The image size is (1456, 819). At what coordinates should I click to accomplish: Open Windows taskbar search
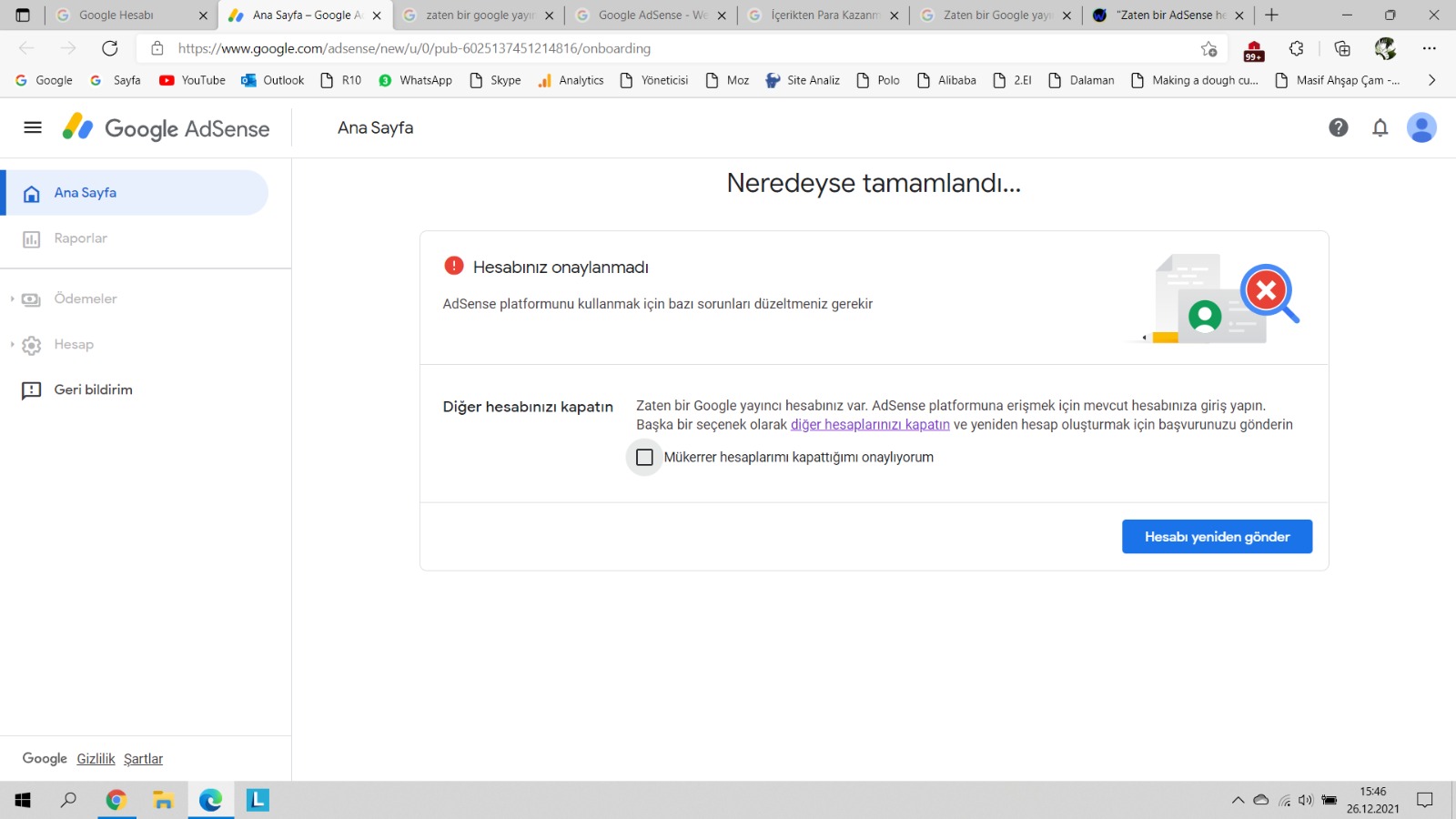pos(68,800)
